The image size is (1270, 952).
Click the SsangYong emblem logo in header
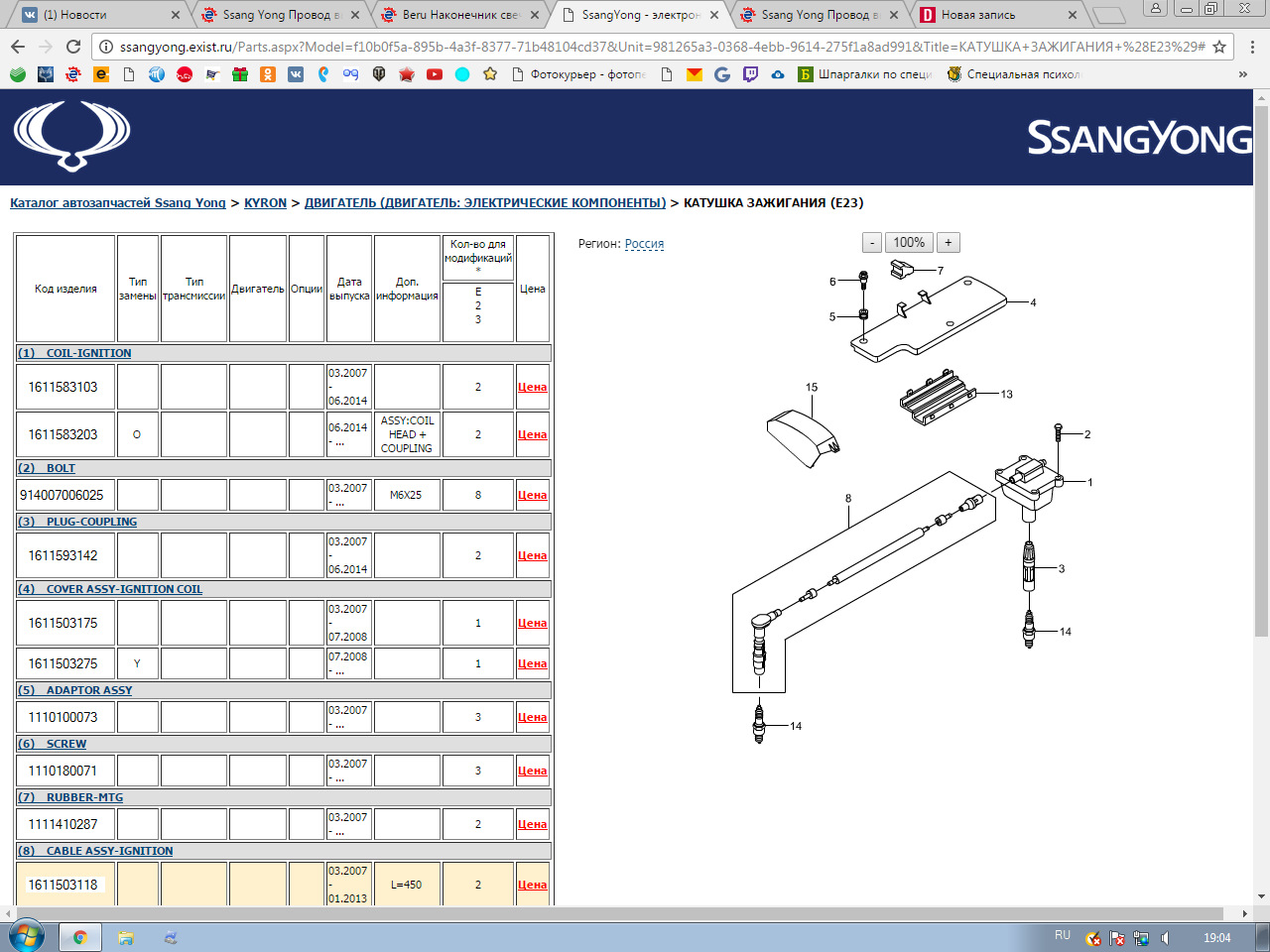pyautogui.click(x=71, y=136)
